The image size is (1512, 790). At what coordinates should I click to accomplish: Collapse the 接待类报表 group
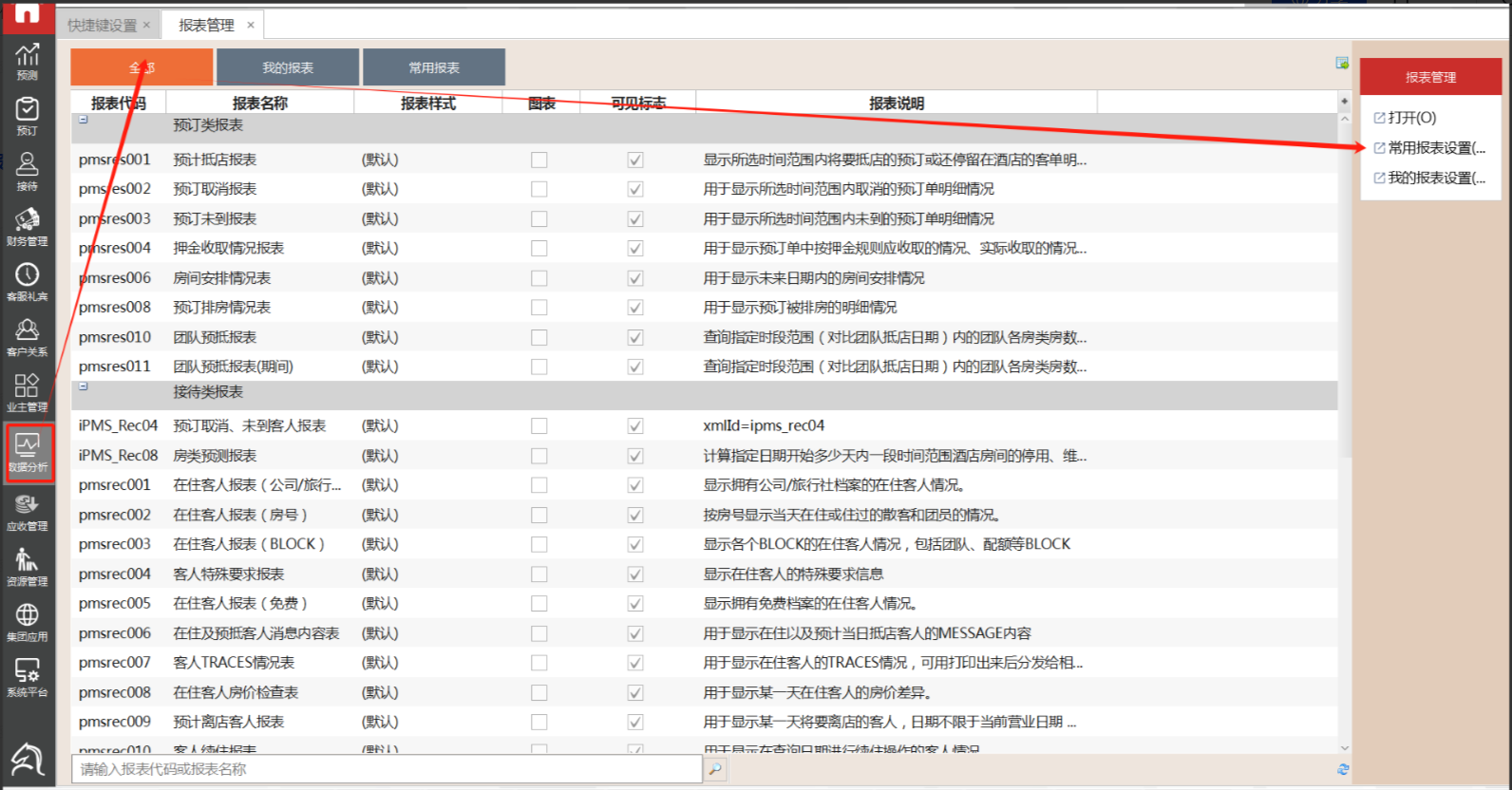(x=84, y=386)
